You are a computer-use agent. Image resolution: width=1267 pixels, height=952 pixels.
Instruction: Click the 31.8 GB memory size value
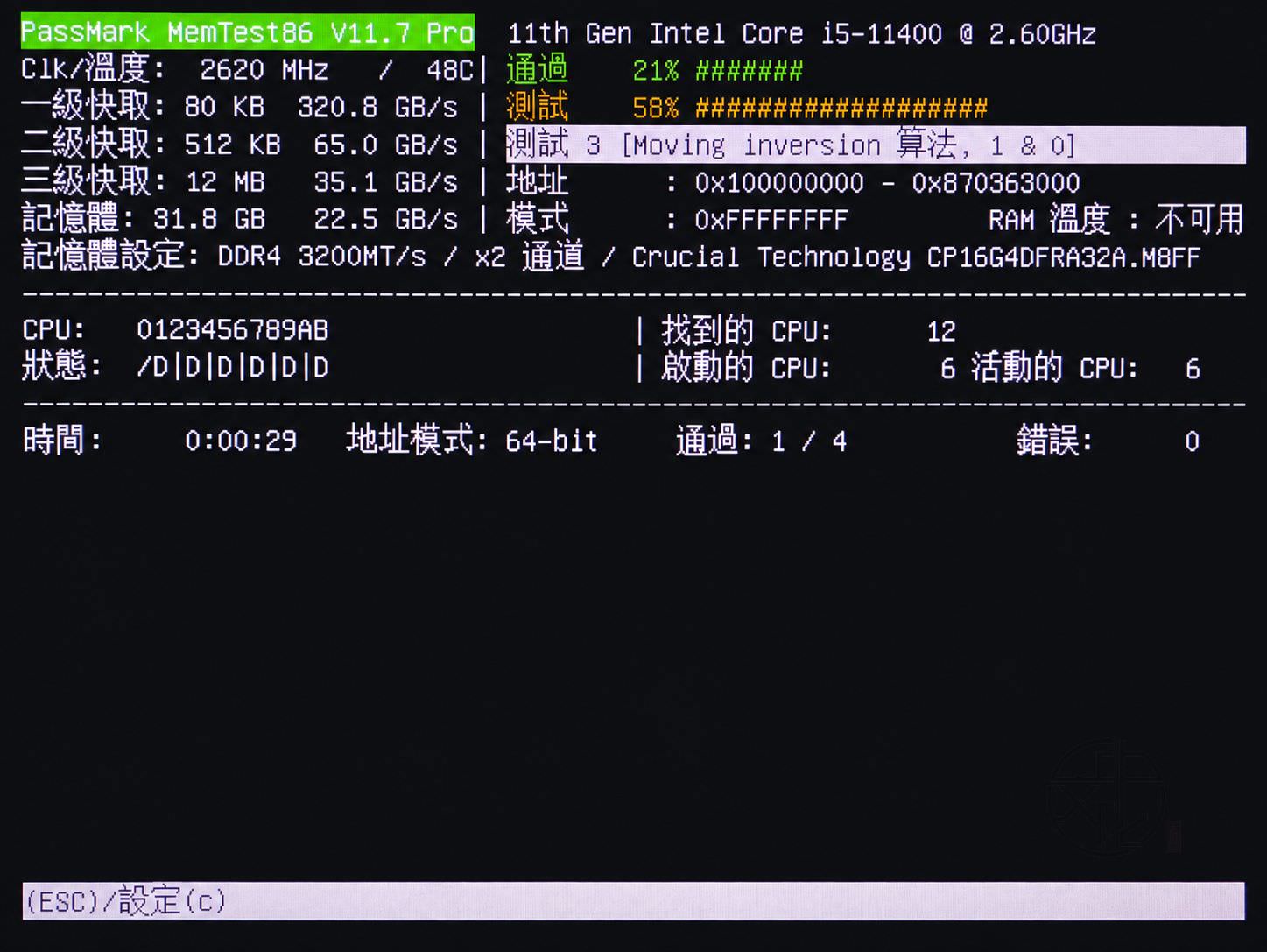[x=209, y=219]
